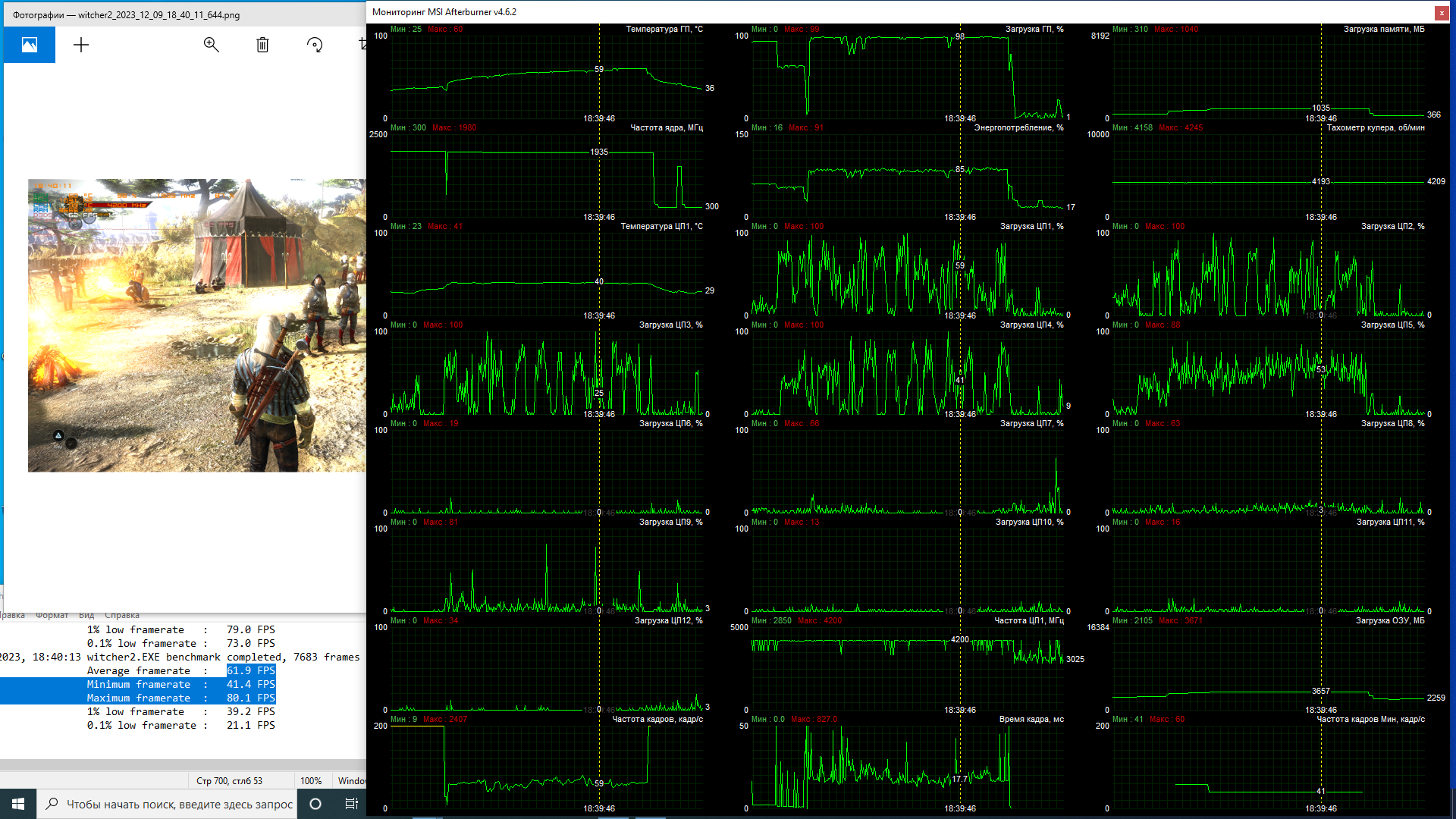Click the 'Частота кадров' framerate graph

[x=546, y=766]
